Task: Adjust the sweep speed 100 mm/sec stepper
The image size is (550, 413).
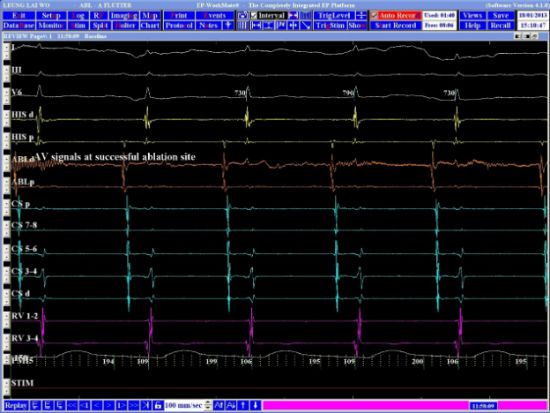Action: click(x=208, y=406)
